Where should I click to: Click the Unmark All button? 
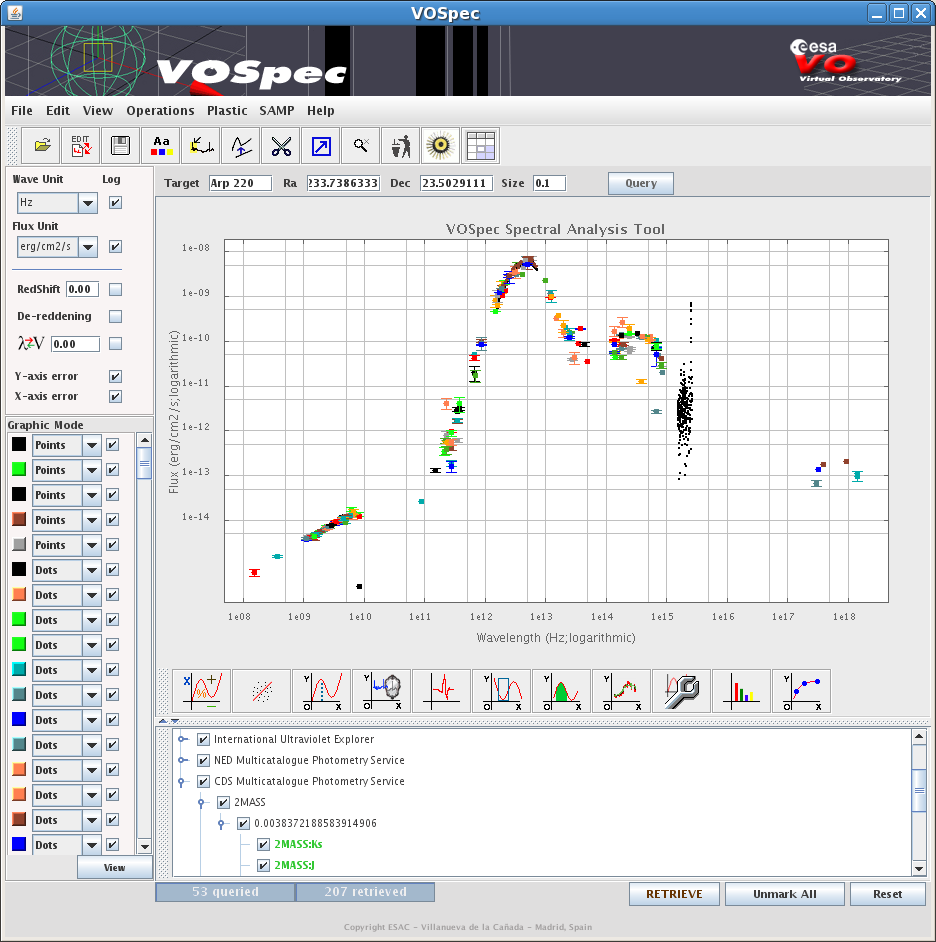pyautogui.click(x=785, y=894)
